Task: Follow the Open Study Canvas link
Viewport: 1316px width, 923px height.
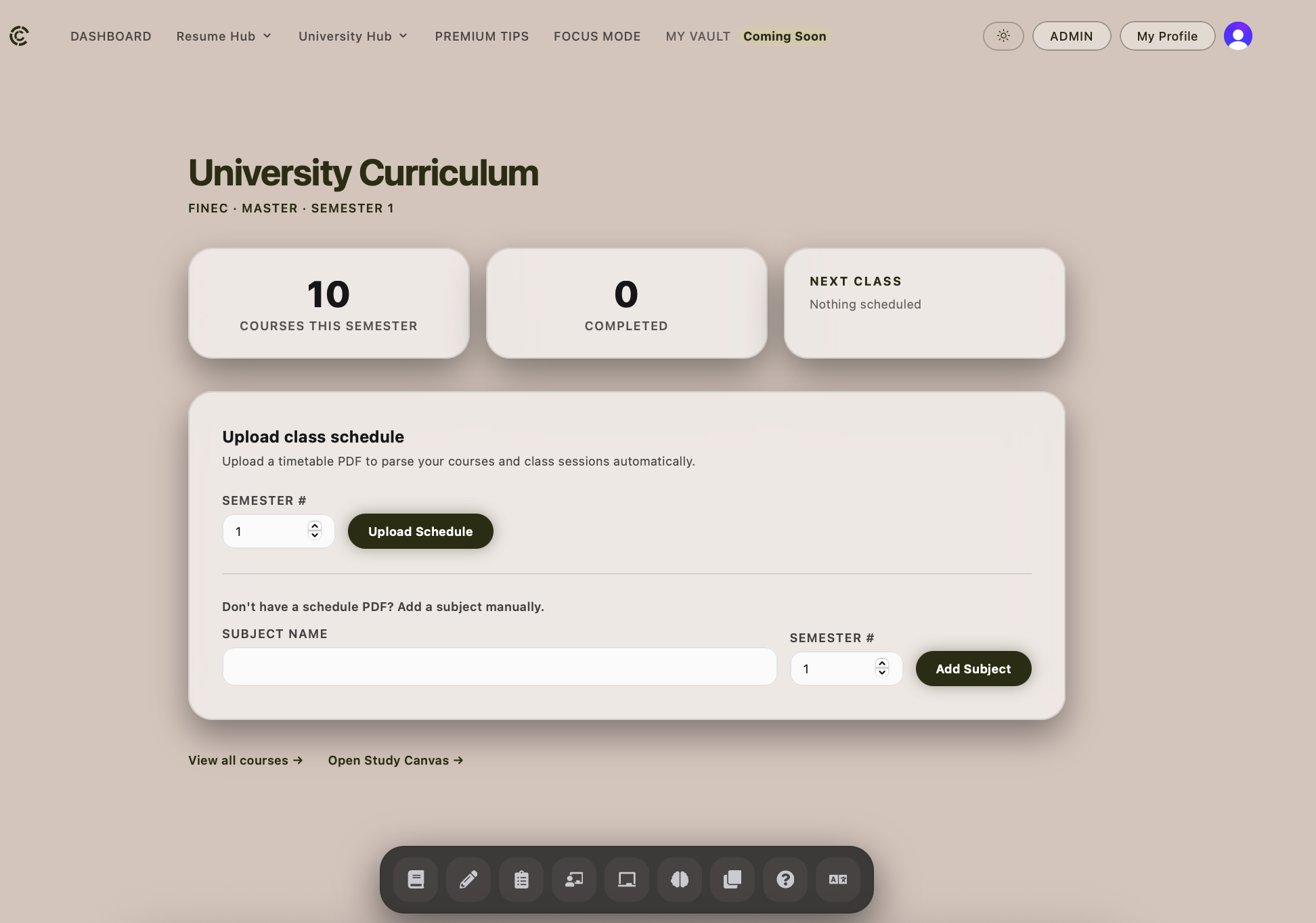Action: (x=396, y=761)
